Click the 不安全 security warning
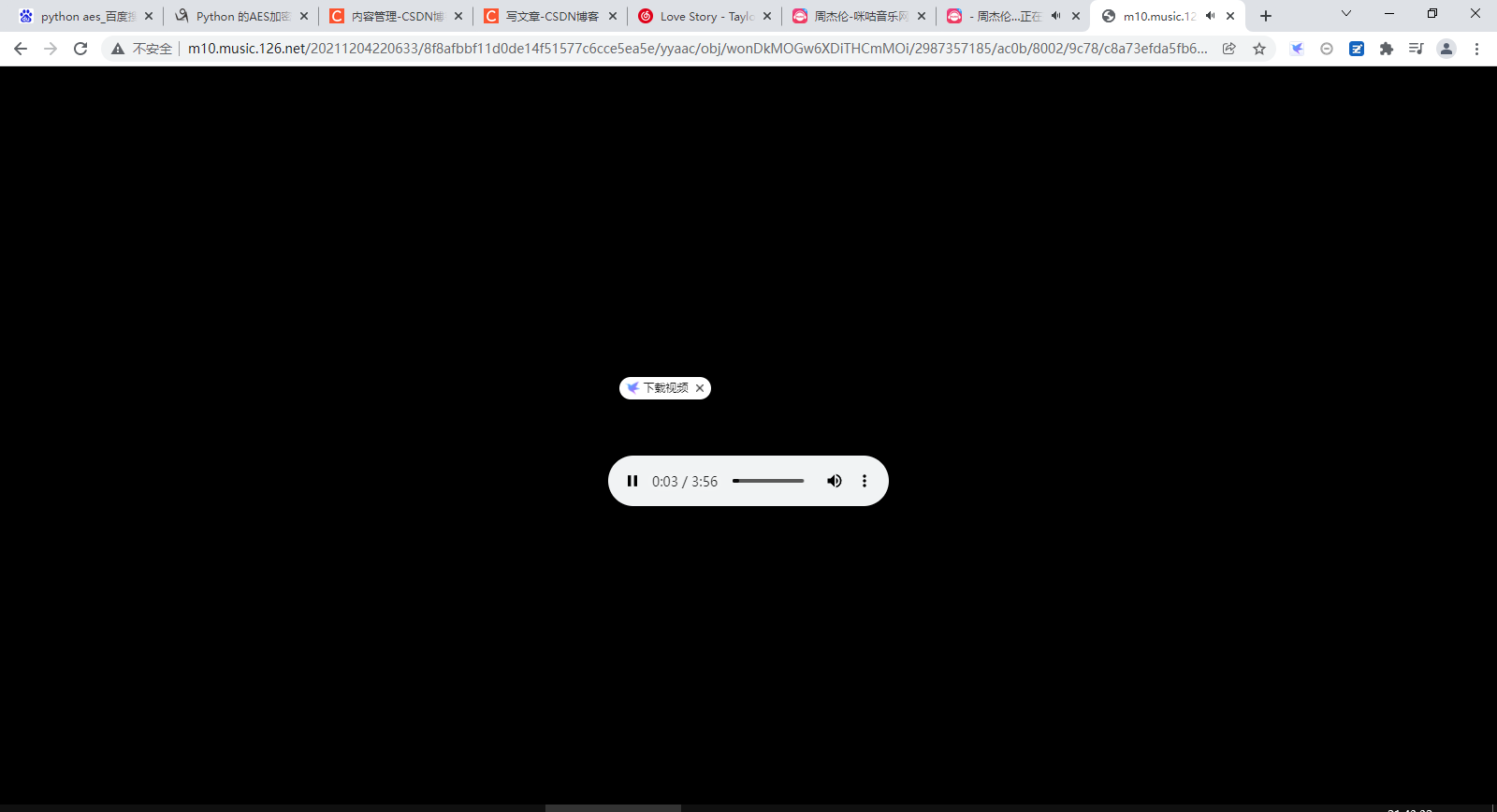The height and width of the screenshot is (812, 1497). point(141,49)
